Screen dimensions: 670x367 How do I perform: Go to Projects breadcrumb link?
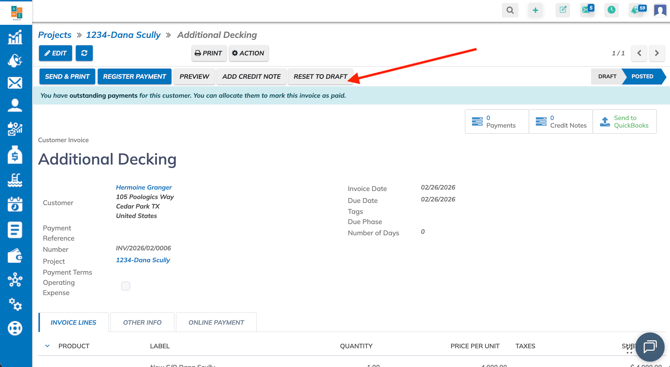[x=55, y=35]
